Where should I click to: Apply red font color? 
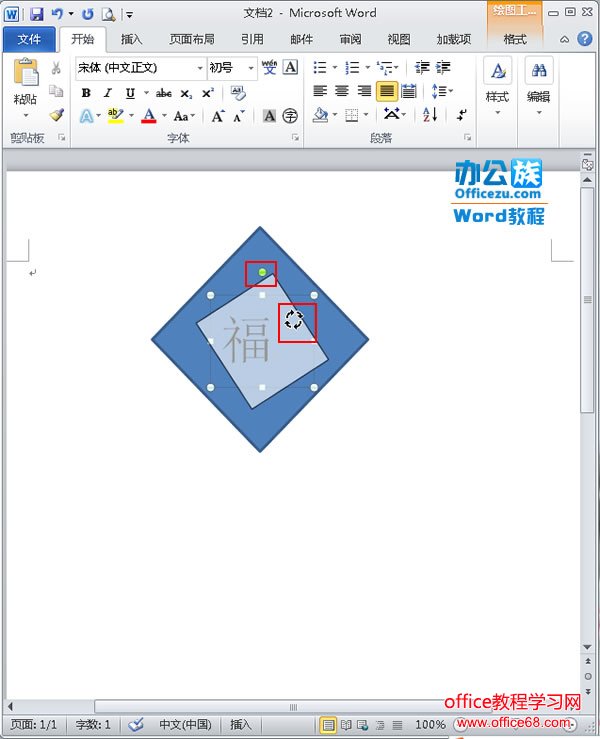[x=148, y=116]
